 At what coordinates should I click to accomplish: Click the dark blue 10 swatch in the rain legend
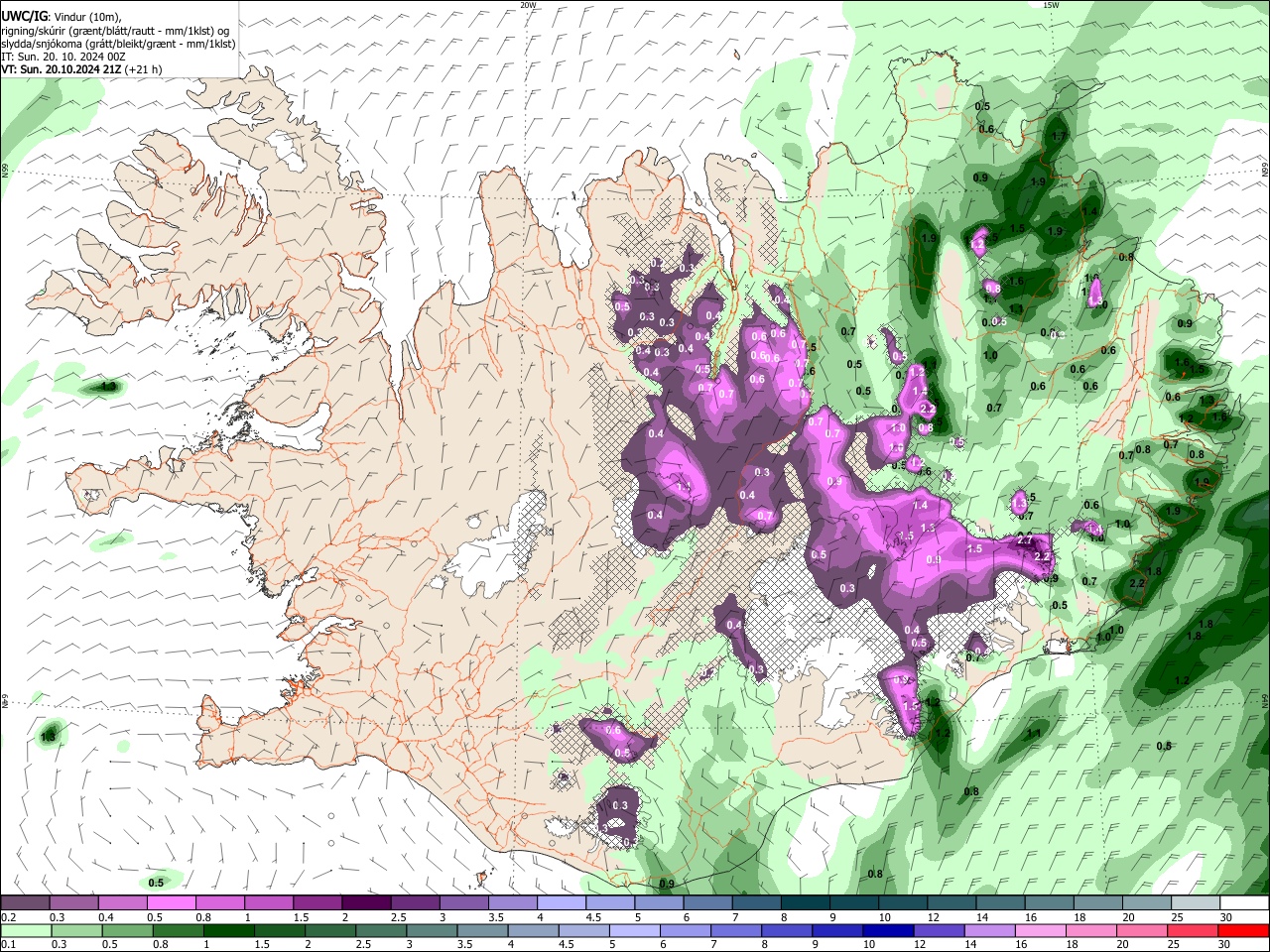coord(887,931)
